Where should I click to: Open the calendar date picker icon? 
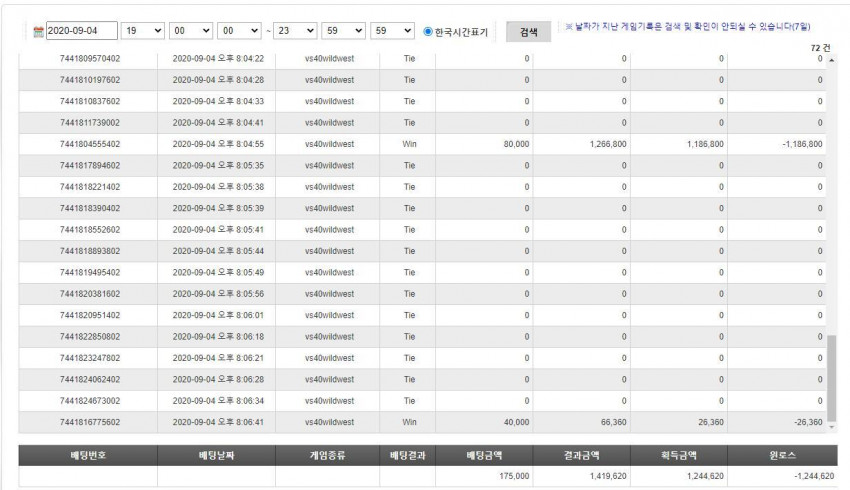38,32
